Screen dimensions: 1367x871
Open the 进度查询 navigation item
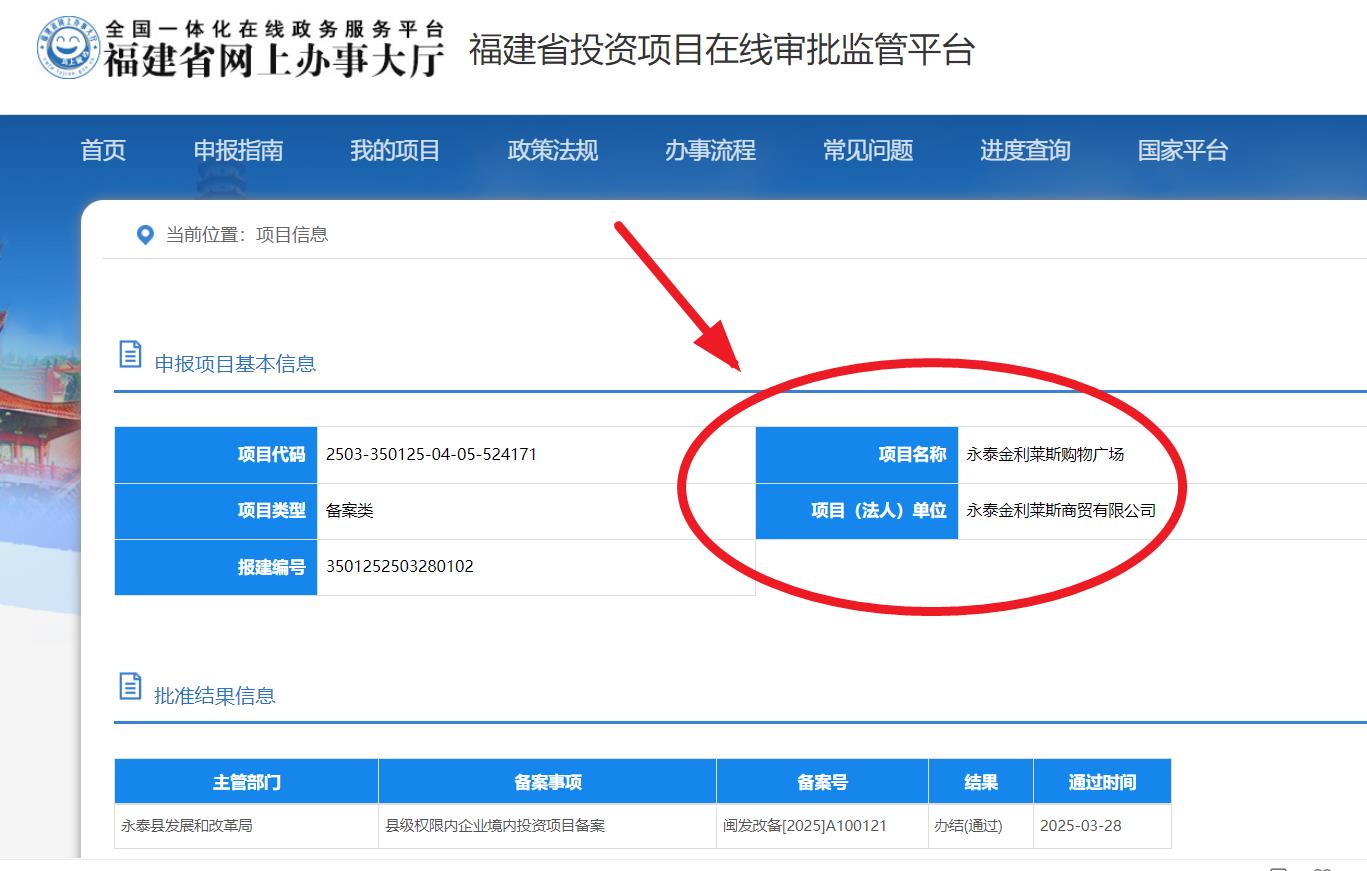[x=1025, y=150]
